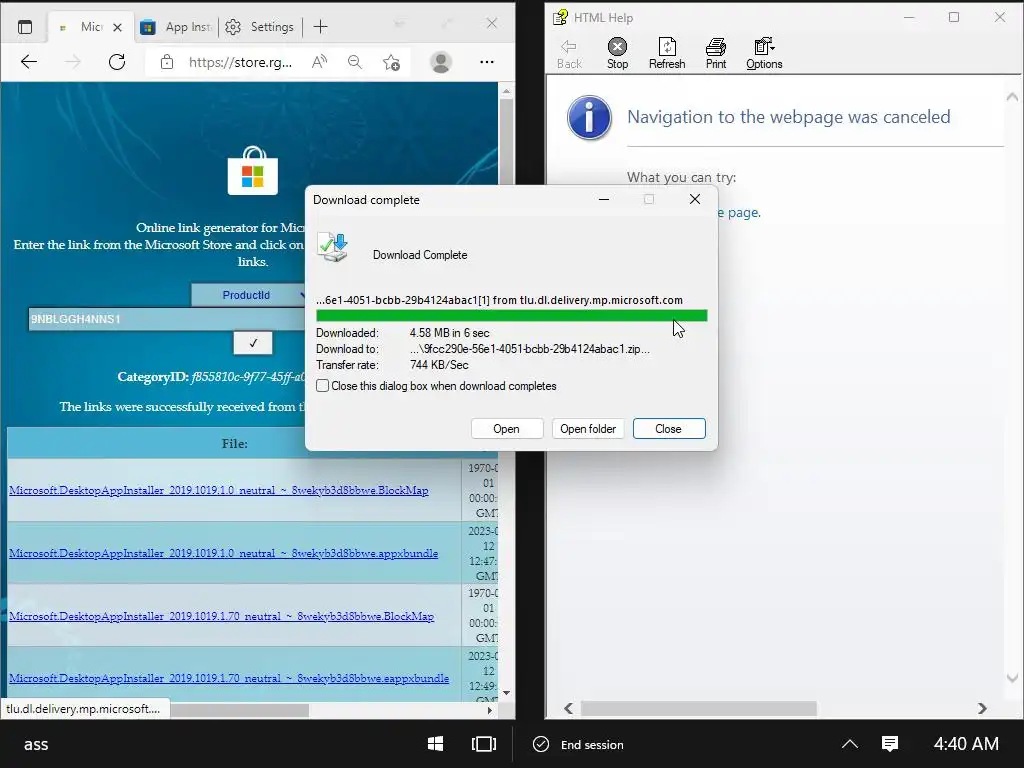This screenshot has height=768, width=1024.
Task: Switch to Settings tab
Action: (x=260, y=27)
